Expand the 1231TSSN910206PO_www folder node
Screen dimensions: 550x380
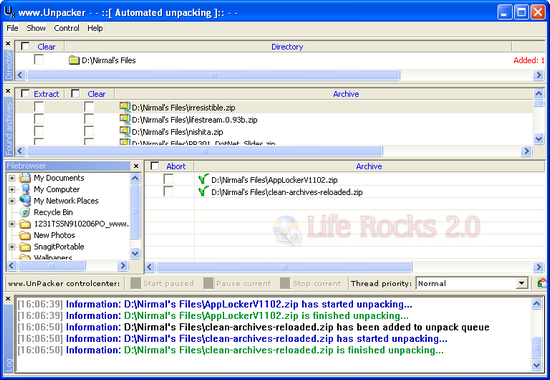12,224
